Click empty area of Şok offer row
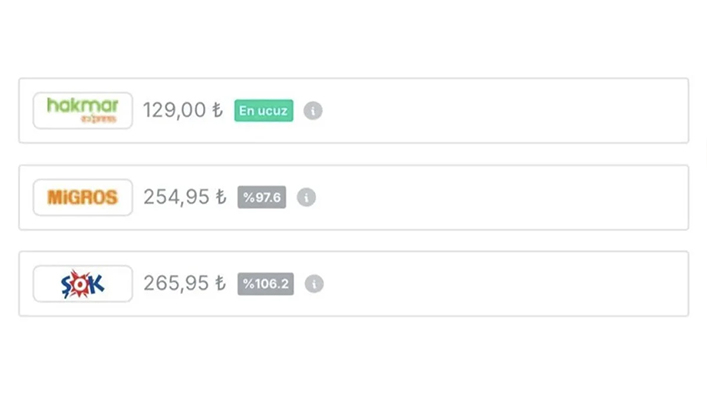707x395 pixels. (496, 284)
